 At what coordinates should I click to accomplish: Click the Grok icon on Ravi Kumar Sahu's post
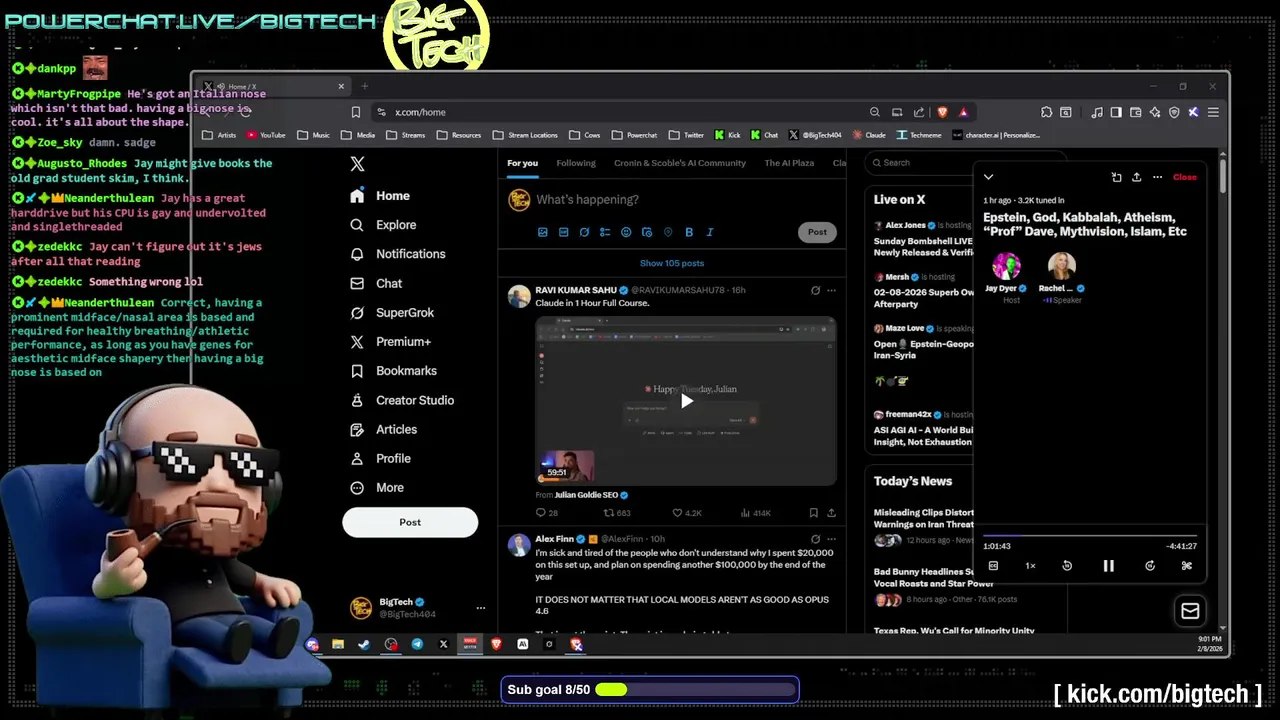click(815, 291)
